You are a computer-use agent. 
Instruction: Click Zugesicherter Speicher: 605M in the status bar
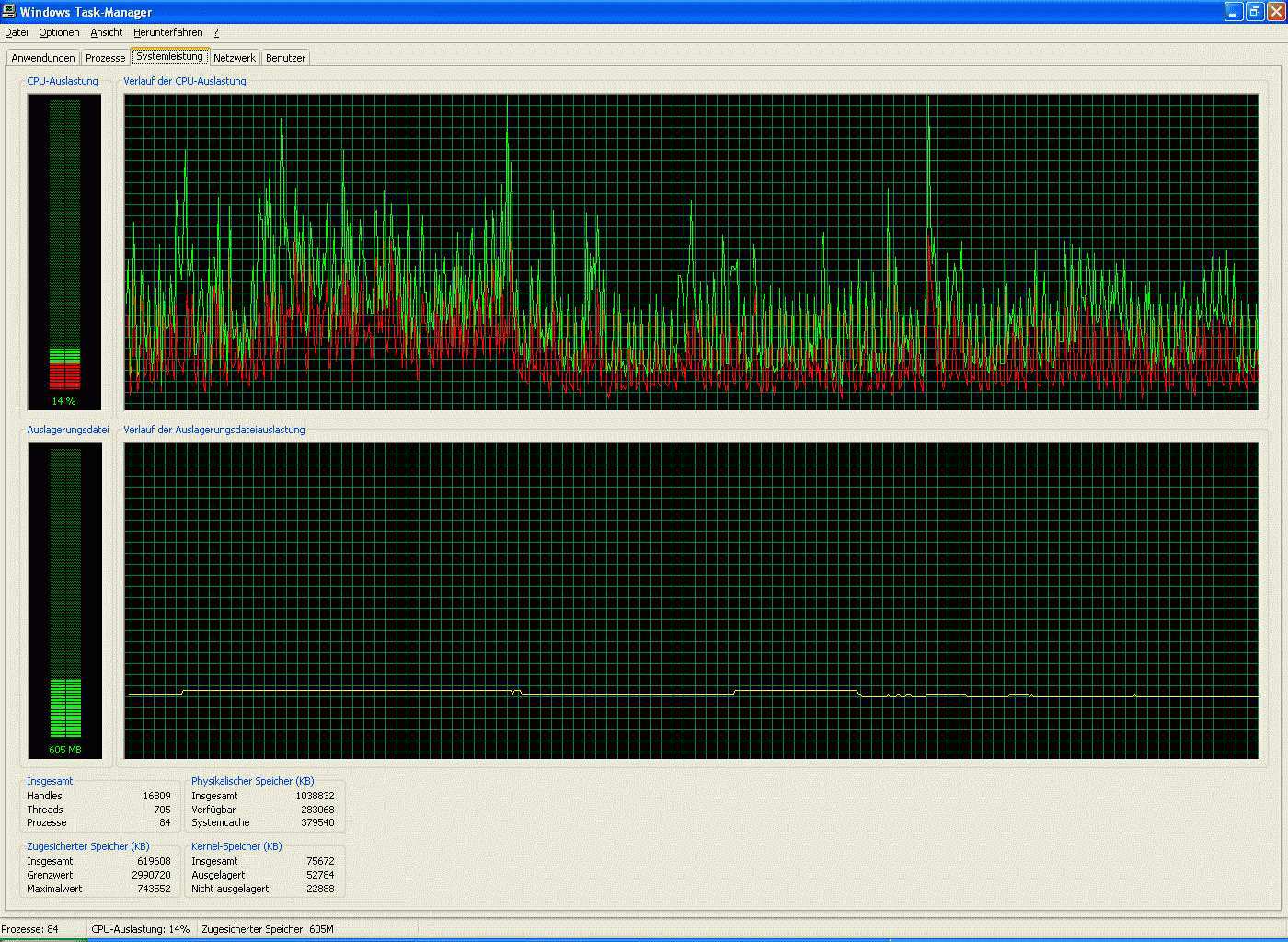coord(268,929)
